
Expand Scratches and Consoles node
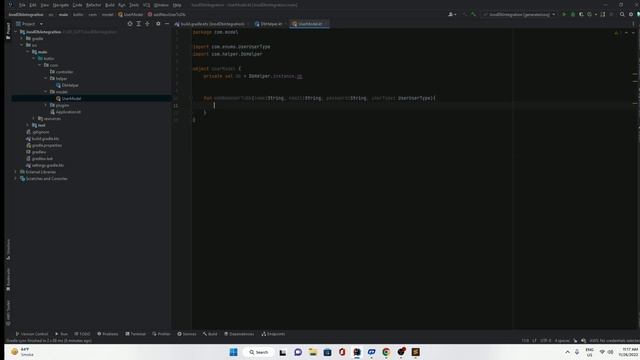click(x=16, y=178)
